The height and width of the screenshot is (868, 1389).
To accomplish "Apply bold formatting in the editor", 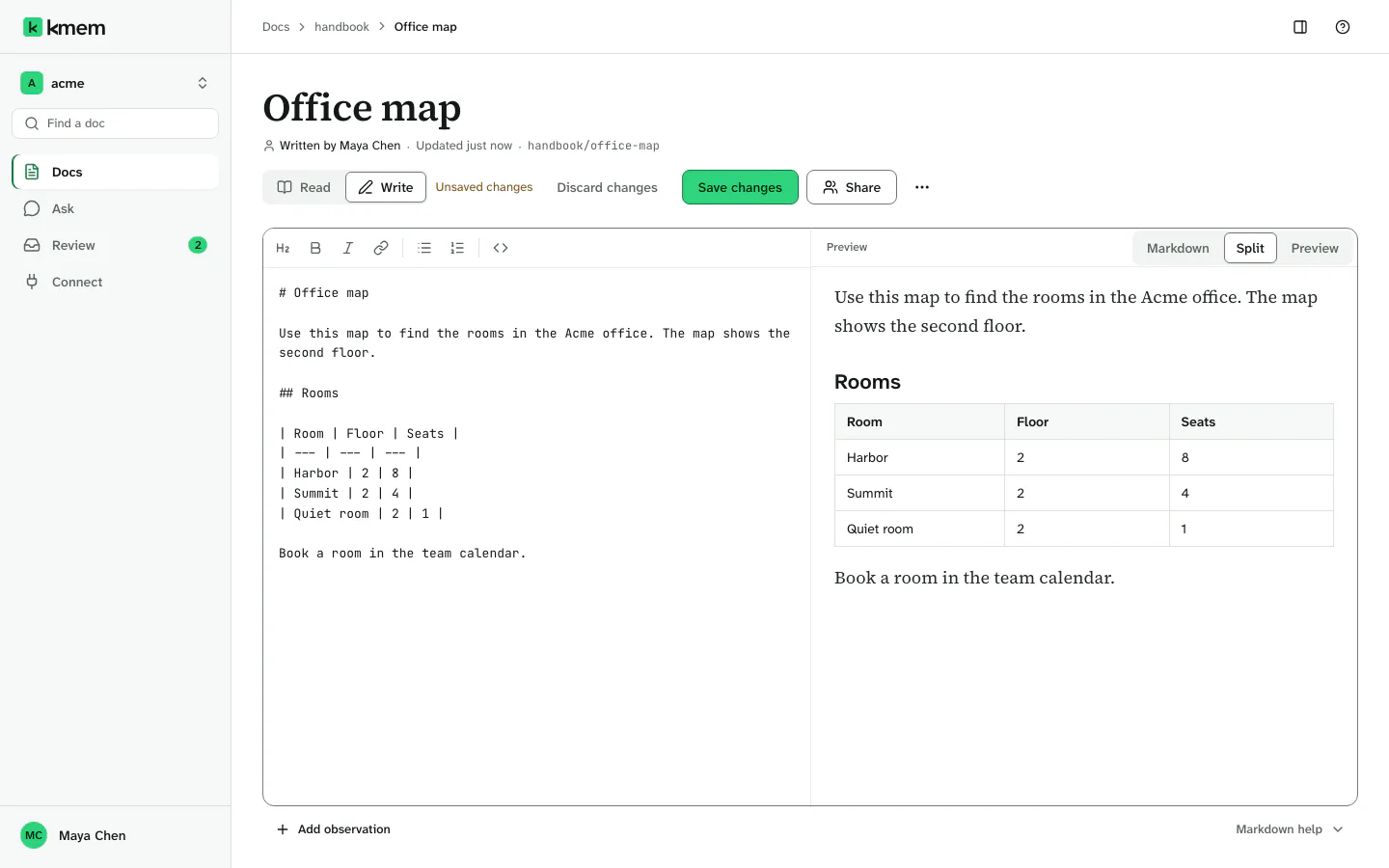I will (x=315, y=248).
